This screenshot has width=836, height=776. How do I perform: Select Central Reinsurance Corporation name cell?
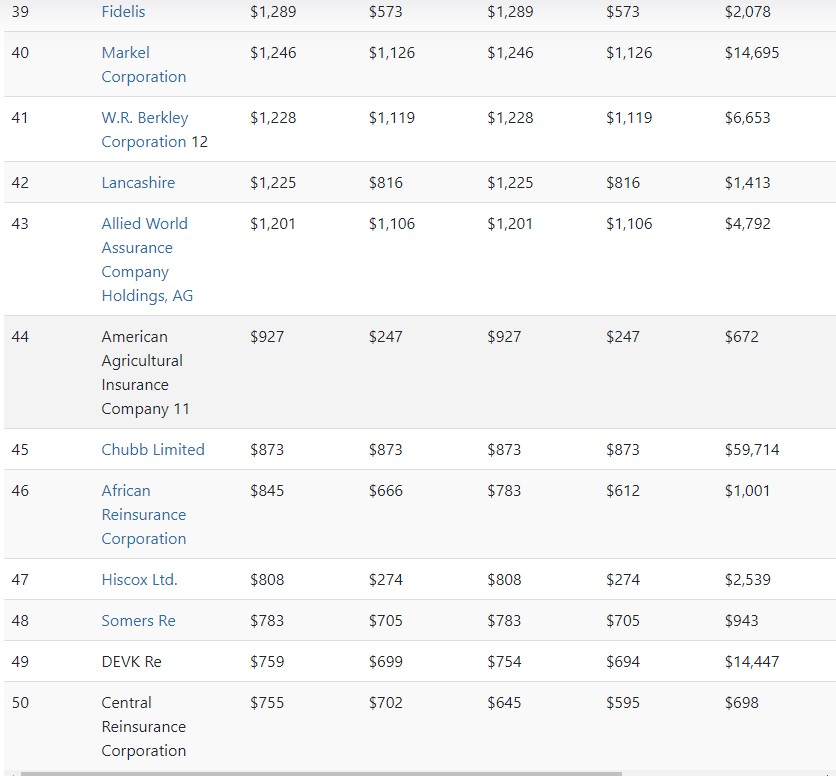pyautogui.click(x=143, y=726)
